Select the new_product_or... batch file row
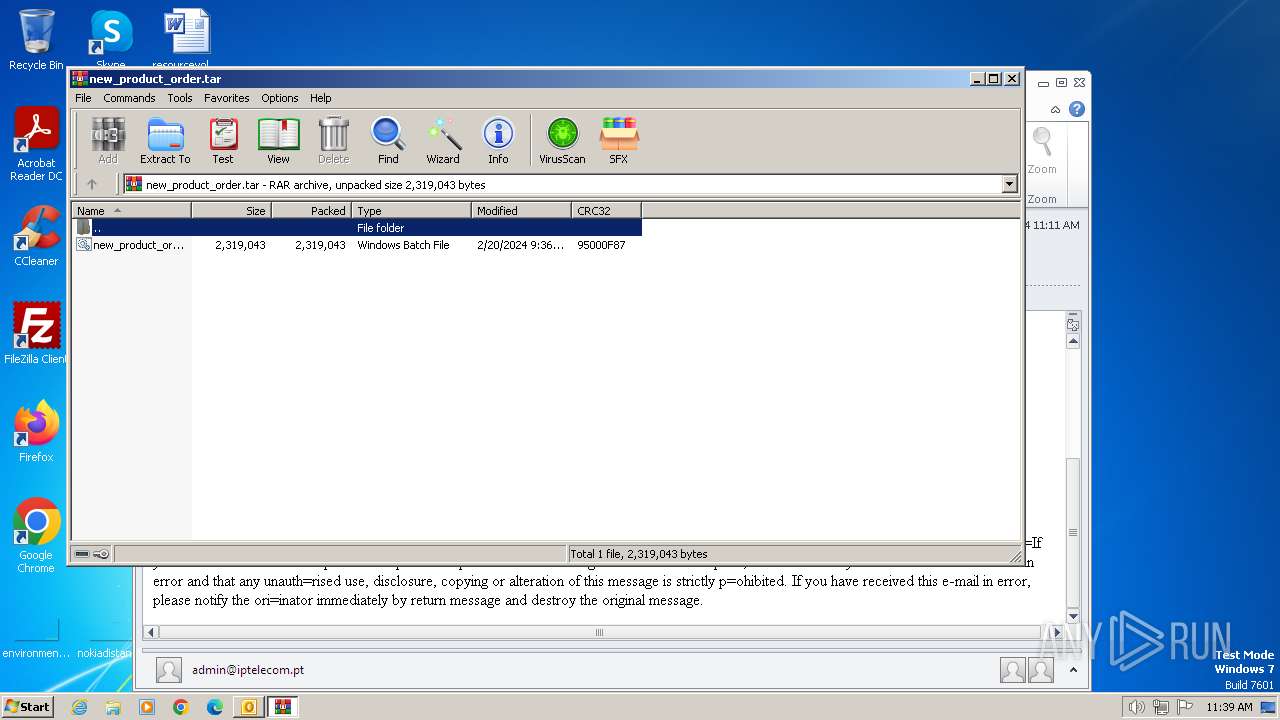 (356, 245)
